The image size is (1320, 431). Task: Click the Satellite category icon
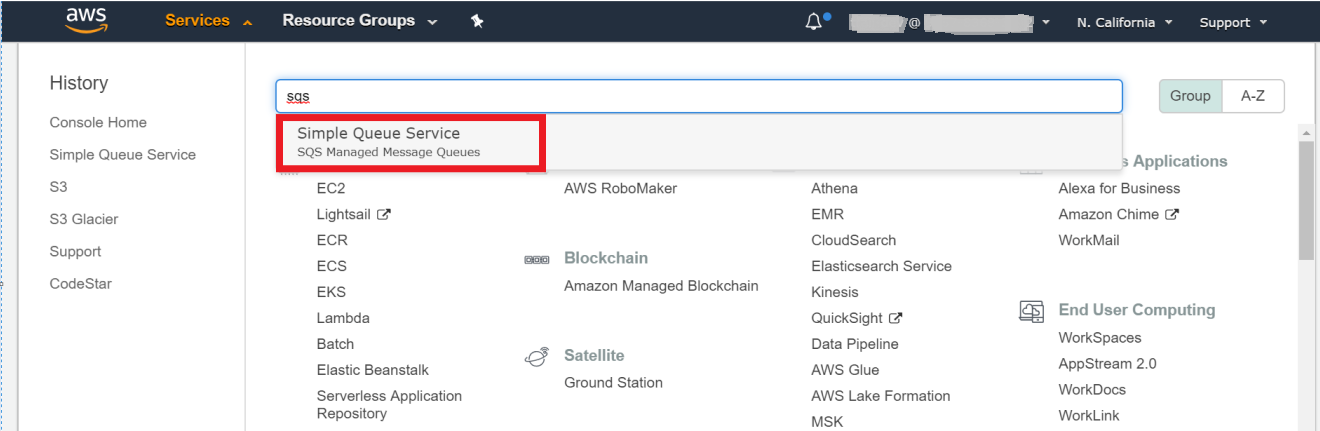click(537, 357)
